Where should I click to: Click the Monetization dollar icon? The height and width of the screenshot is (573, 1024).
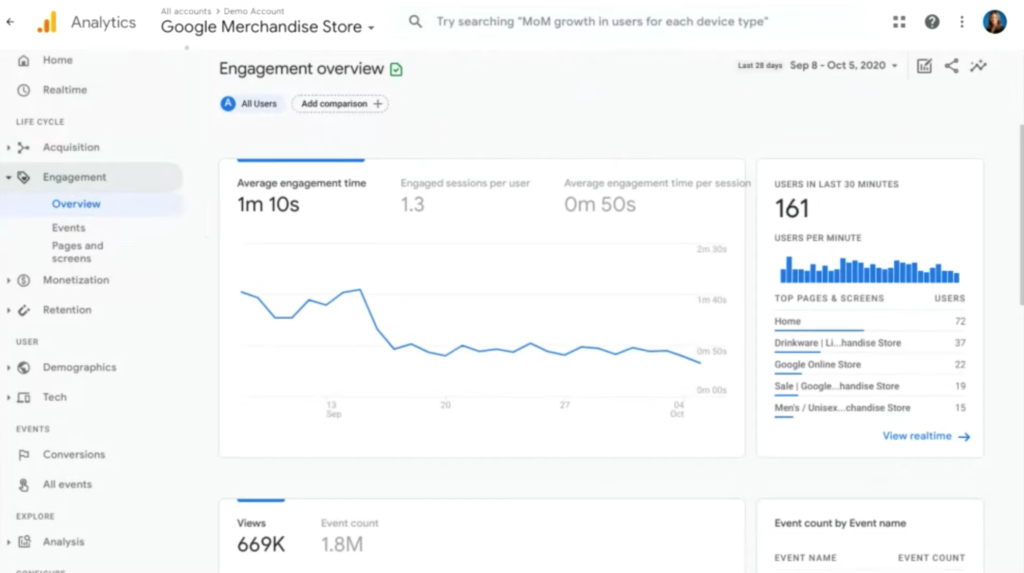[x=24, y=280]
